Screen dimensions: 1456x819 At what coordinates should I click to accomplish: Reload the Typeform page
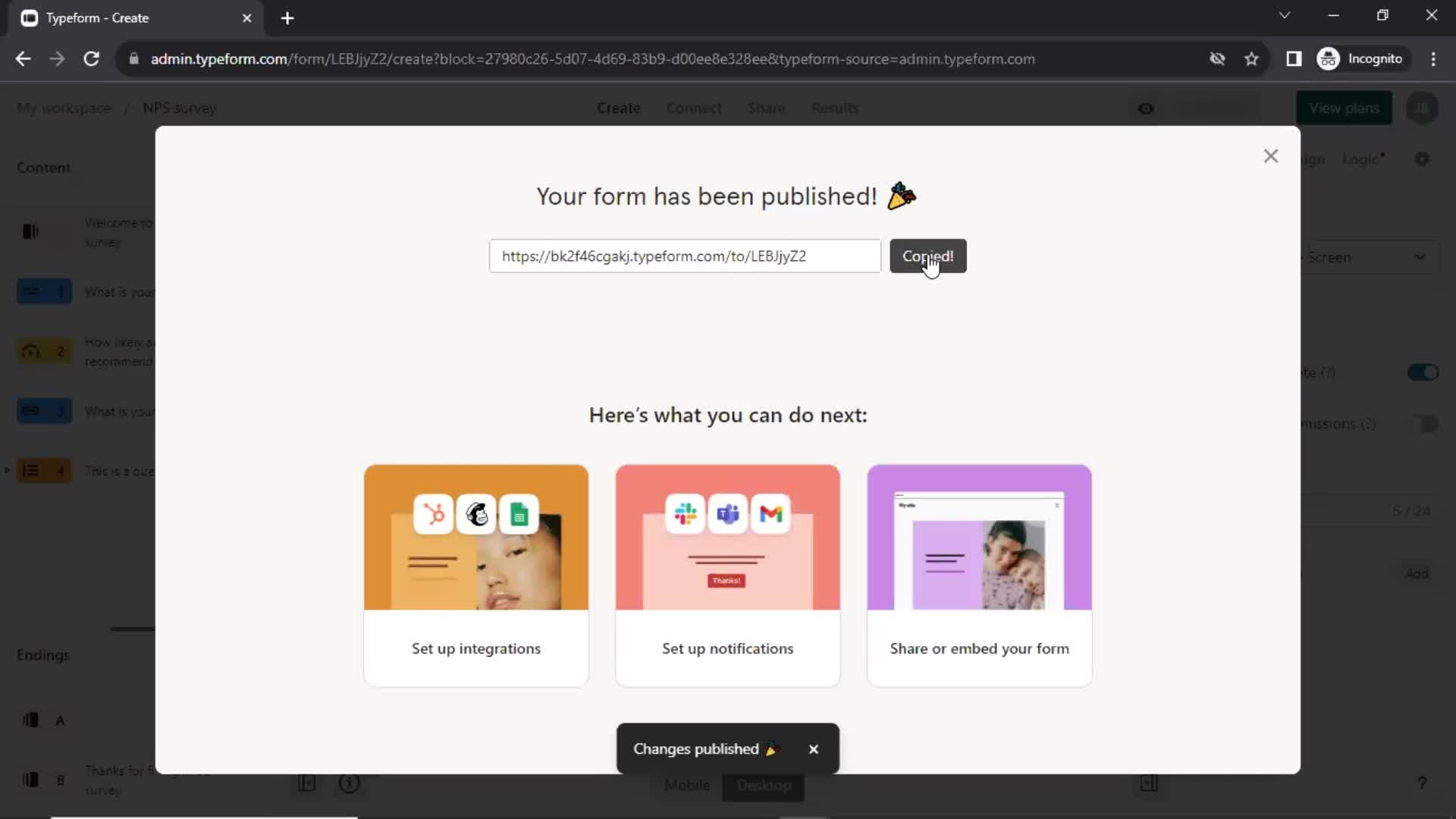91,59
